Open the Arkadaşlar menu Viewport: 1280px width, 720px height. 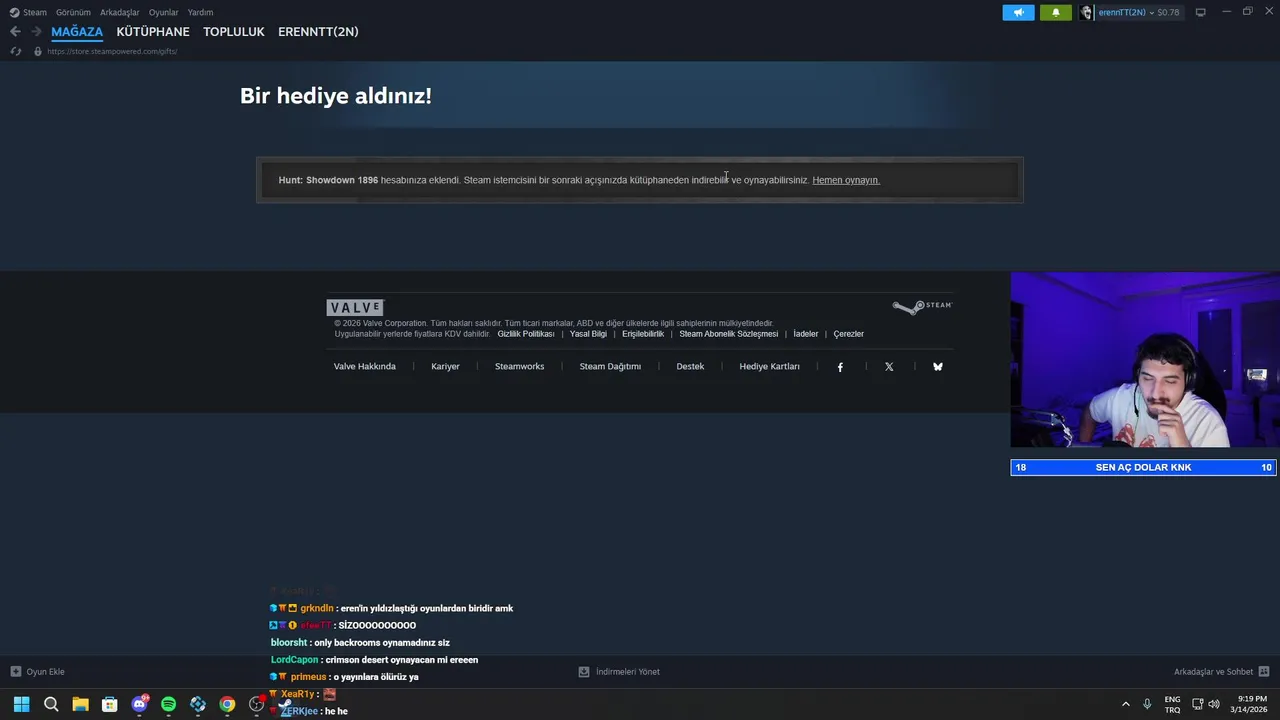pyautogui.click(x=119, y=12)
